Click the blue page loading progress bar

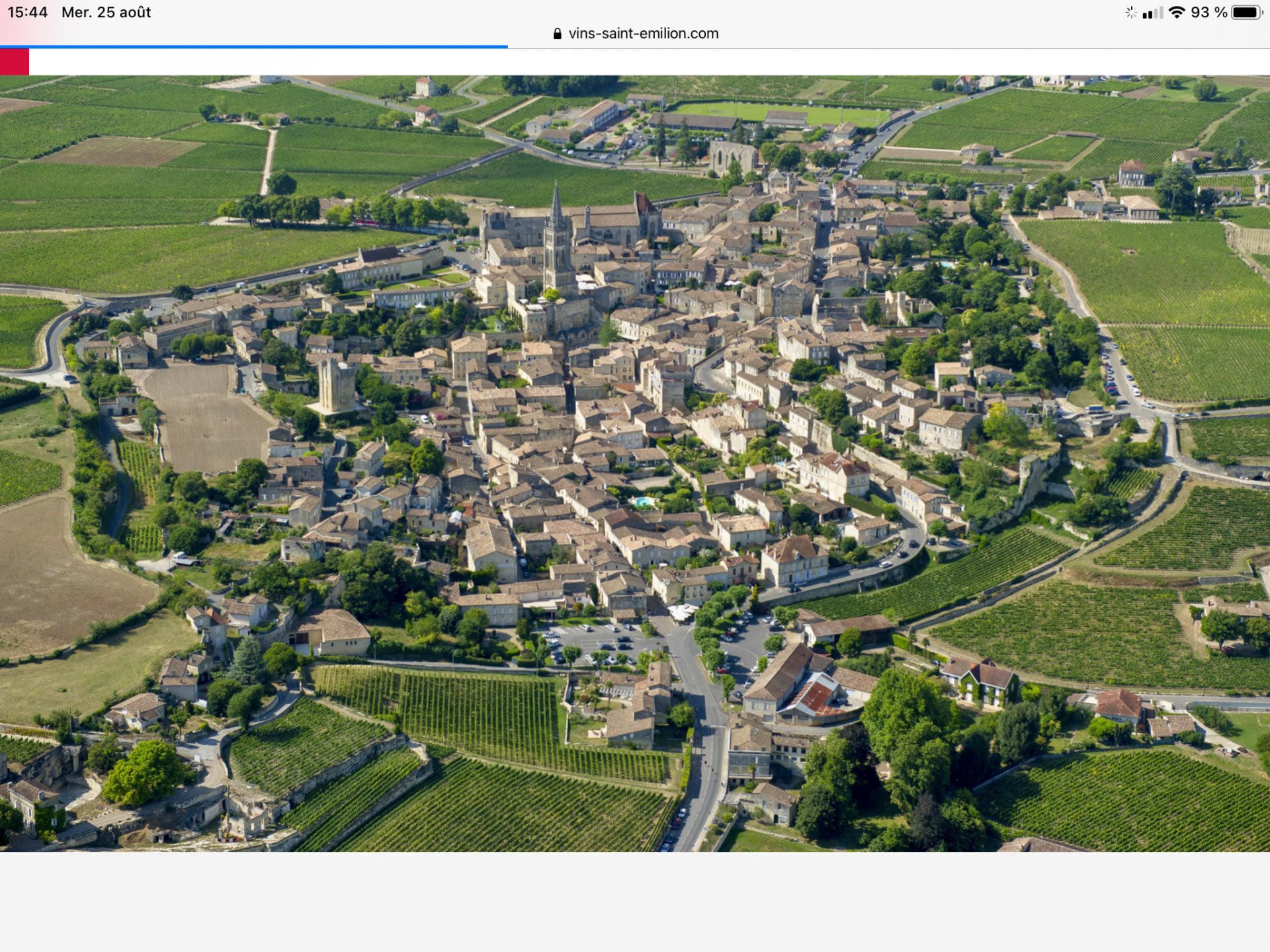(253, 46)
